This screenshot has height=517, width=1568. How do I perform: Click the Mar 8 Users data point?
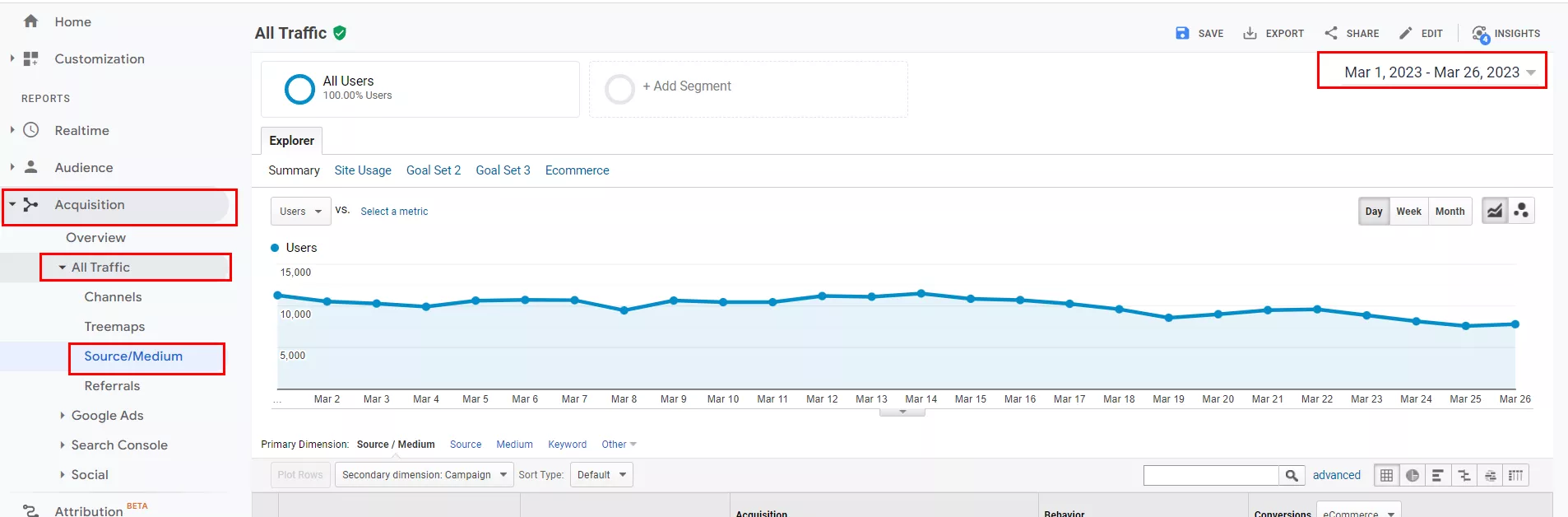[x=624, y=310]
